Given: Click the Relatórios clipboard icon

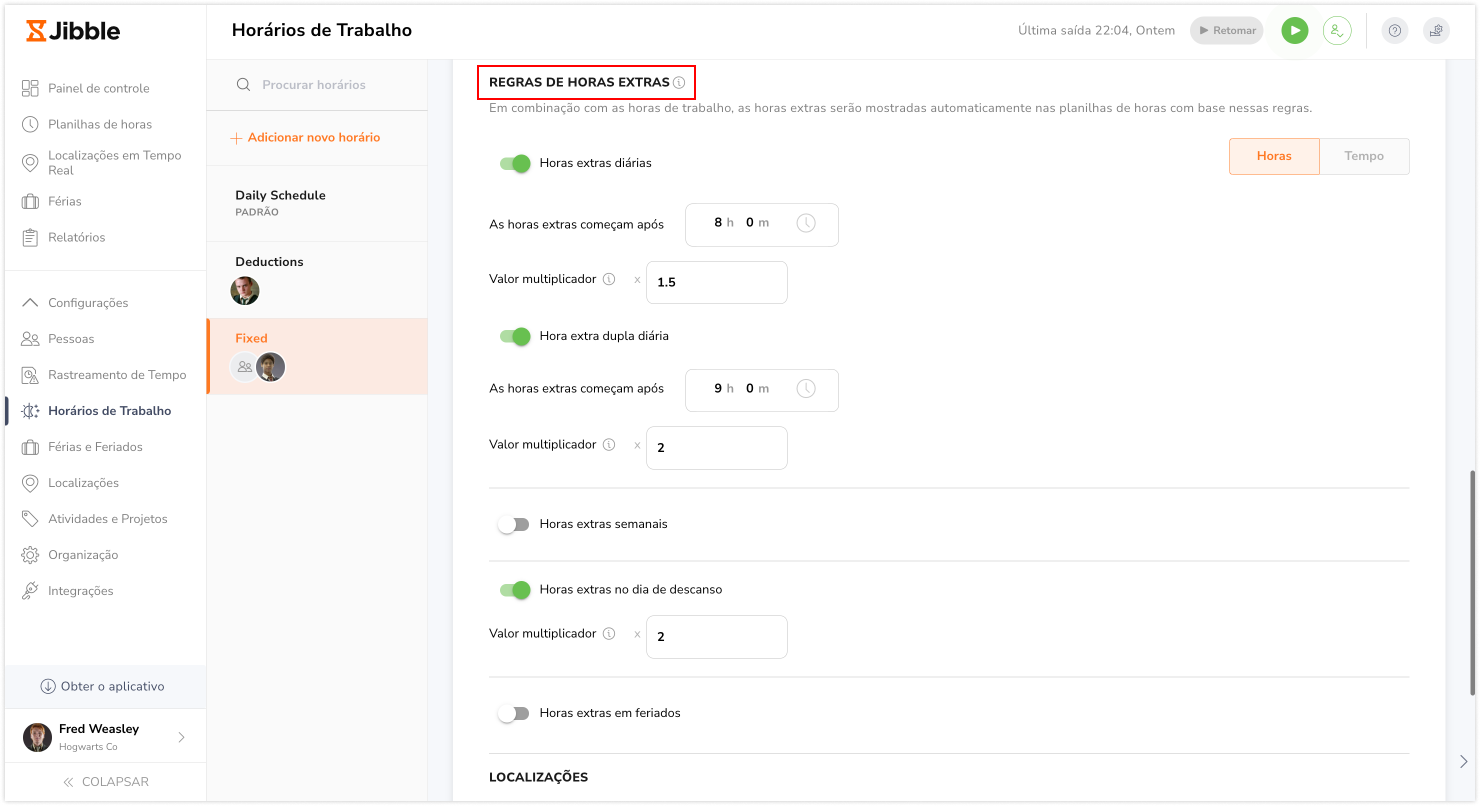Looking at the screenshot, I should (30, 237).
